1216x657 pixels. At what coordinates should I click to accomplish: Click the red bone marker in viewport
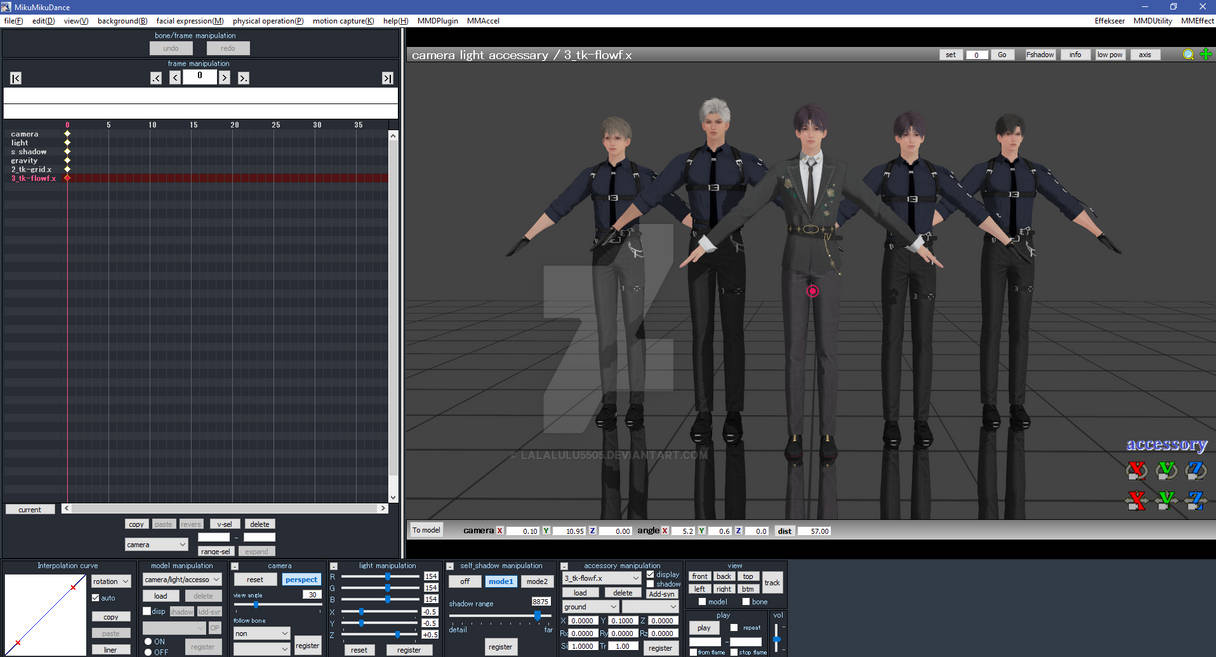click(812, 291)
